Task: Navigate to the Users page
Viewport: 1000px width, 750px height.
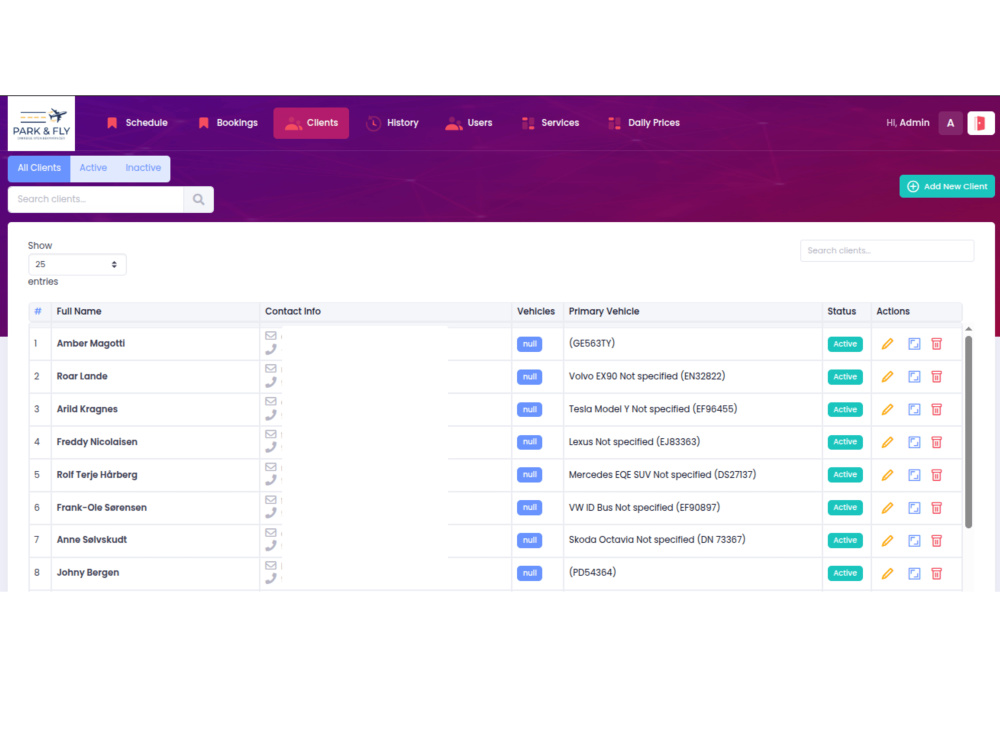Action: (469, 123)
